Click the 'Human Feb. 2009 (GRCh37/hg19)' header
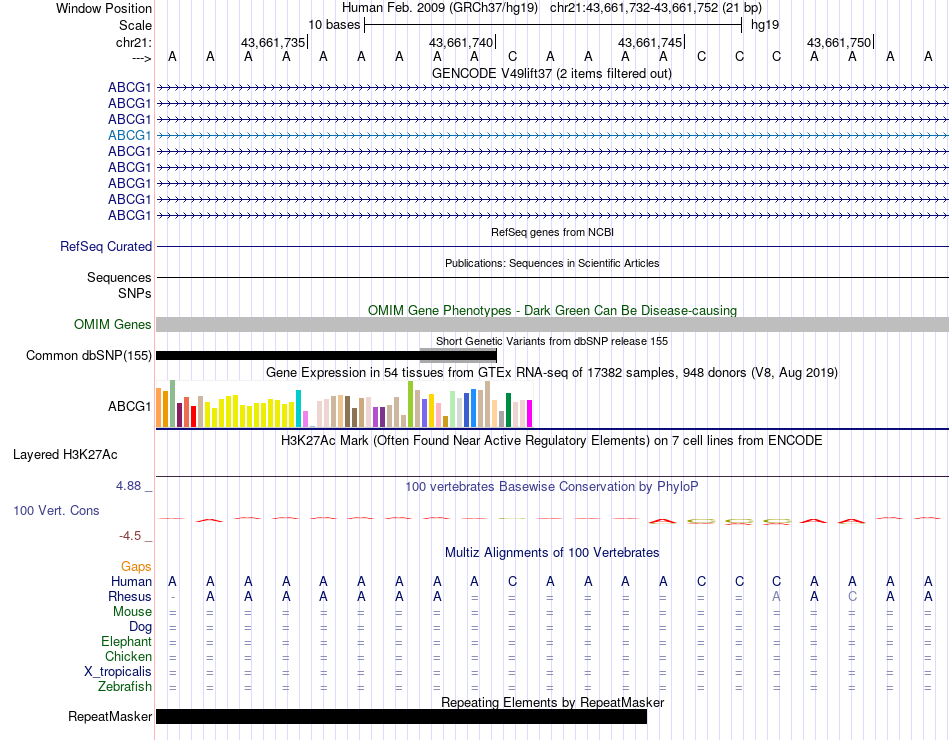 click(440, 8)
